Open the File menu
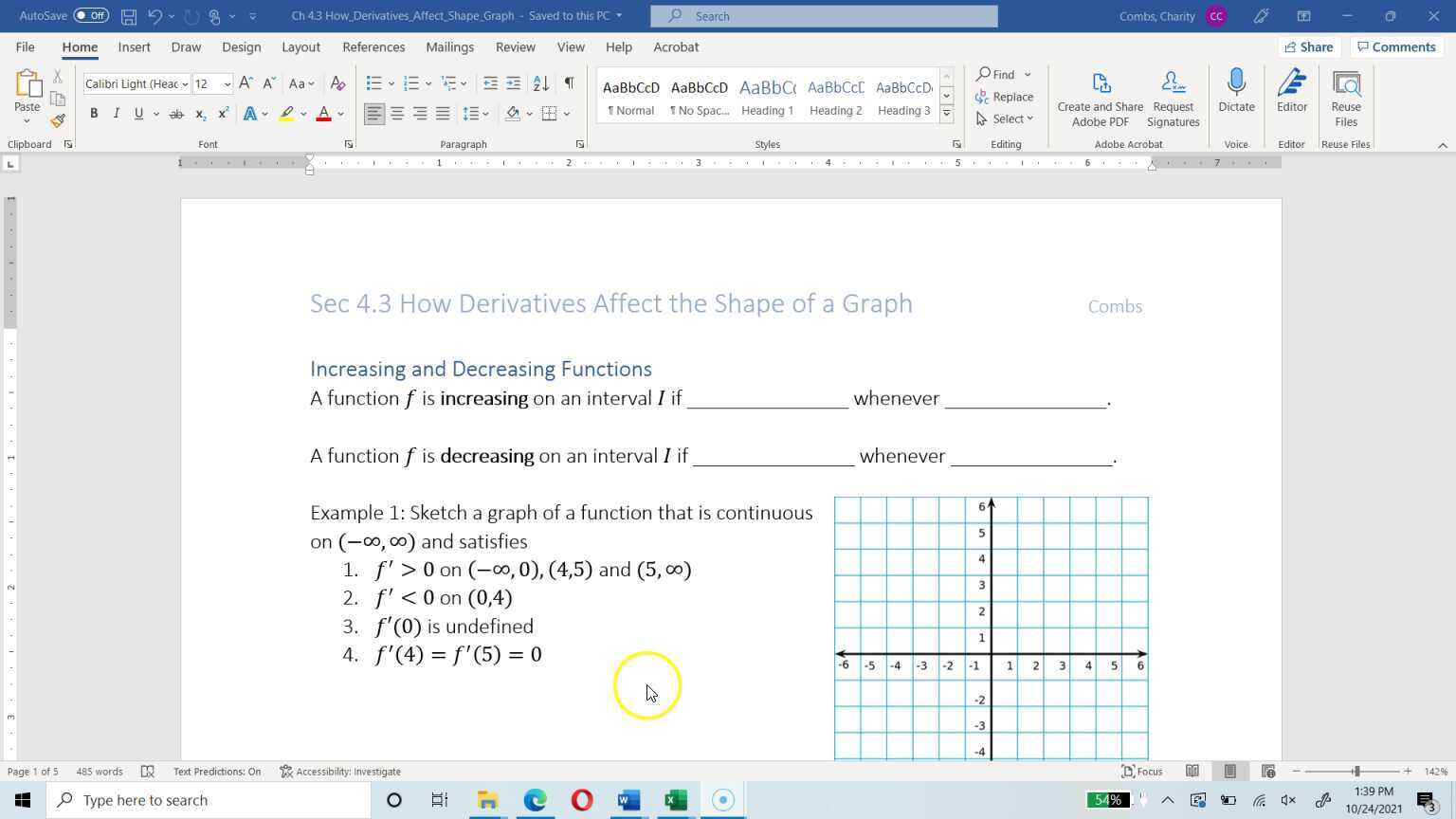 click(x=26, y=46)
